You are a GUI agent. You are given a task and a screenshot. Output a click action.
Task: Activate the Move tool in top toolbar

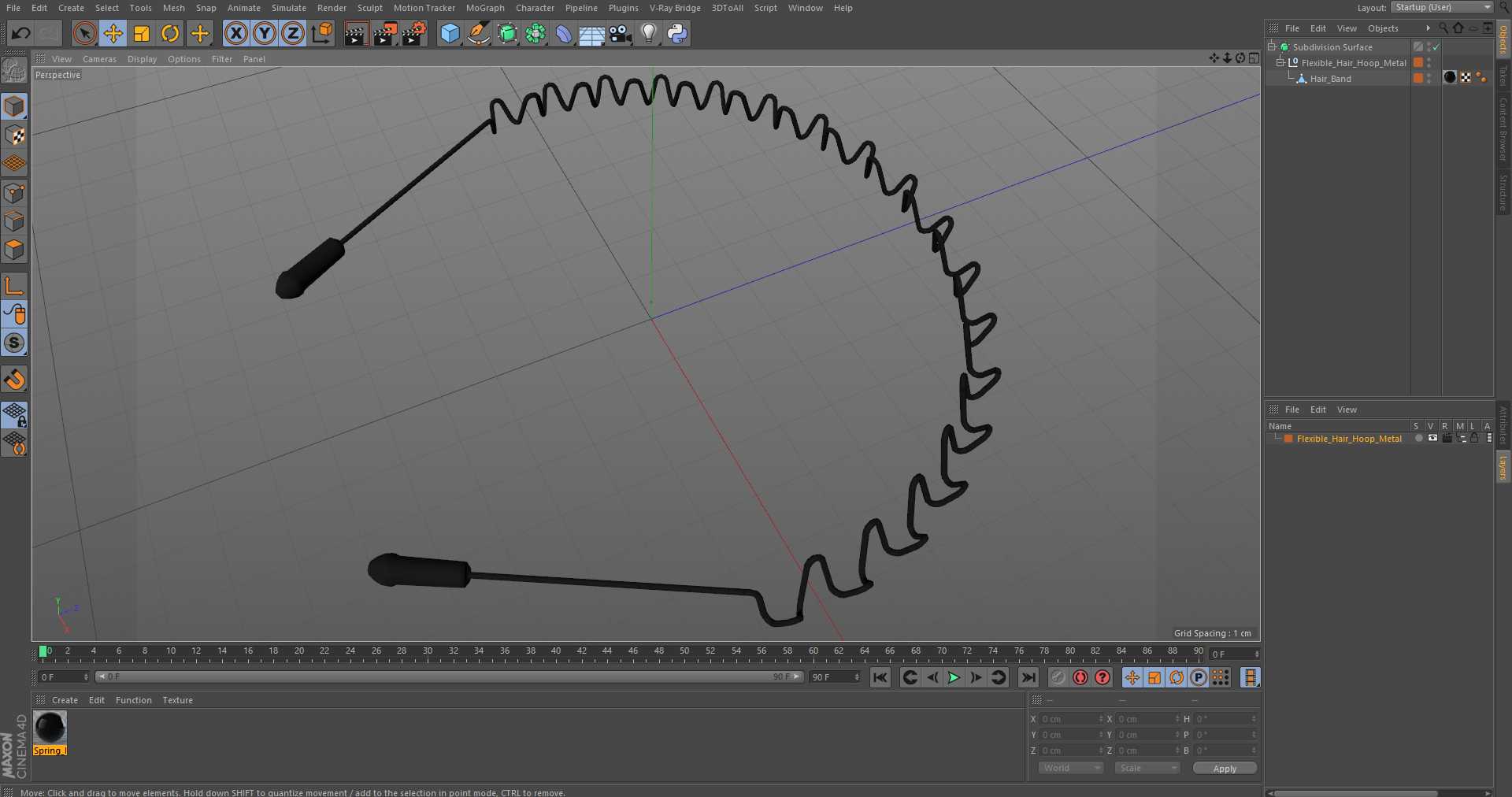coord(113,33)
